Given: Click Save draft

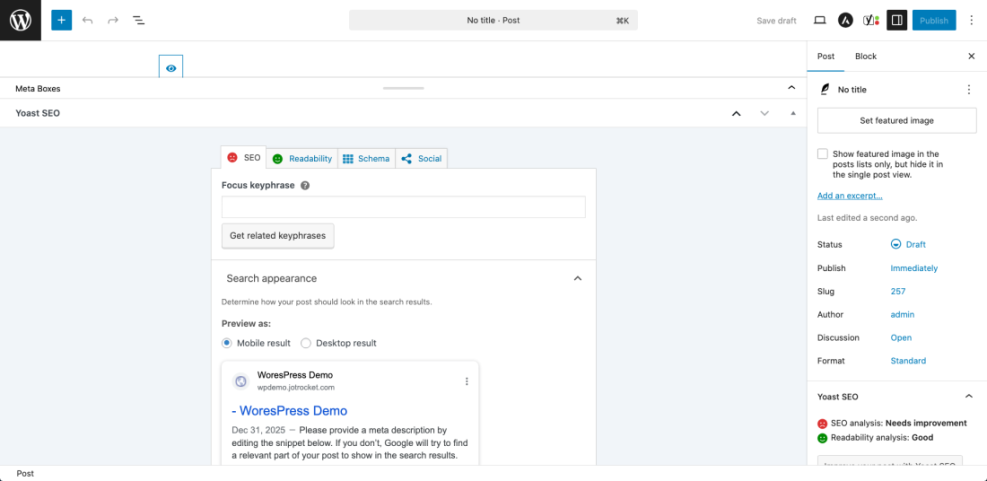Looking at the screenshot, I should pos(776,20).
